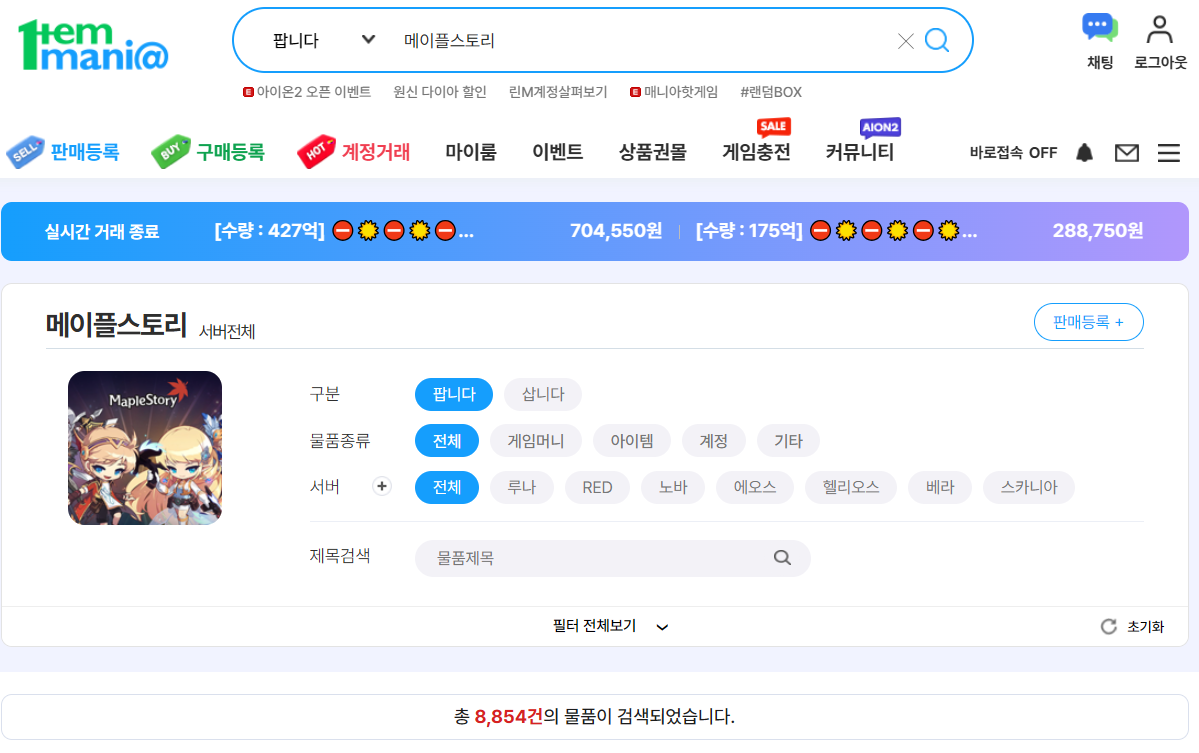Viewport: 1199px width, 753px height.
Task: Click the 288,750원 price text
Action: coord(1097,231)
